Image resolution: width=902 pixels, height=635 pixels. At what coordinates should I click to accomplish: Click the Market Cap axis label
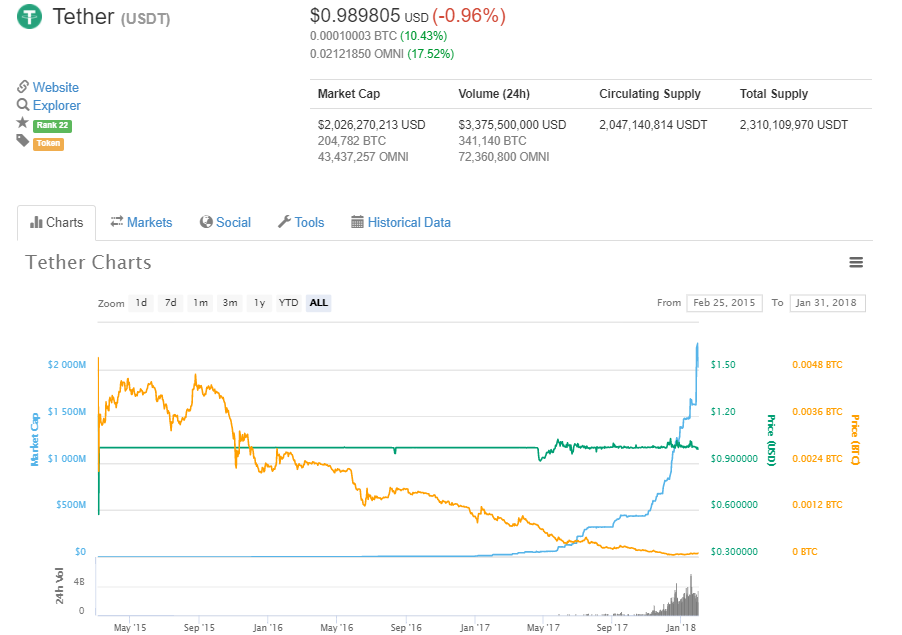click(35, 439)
